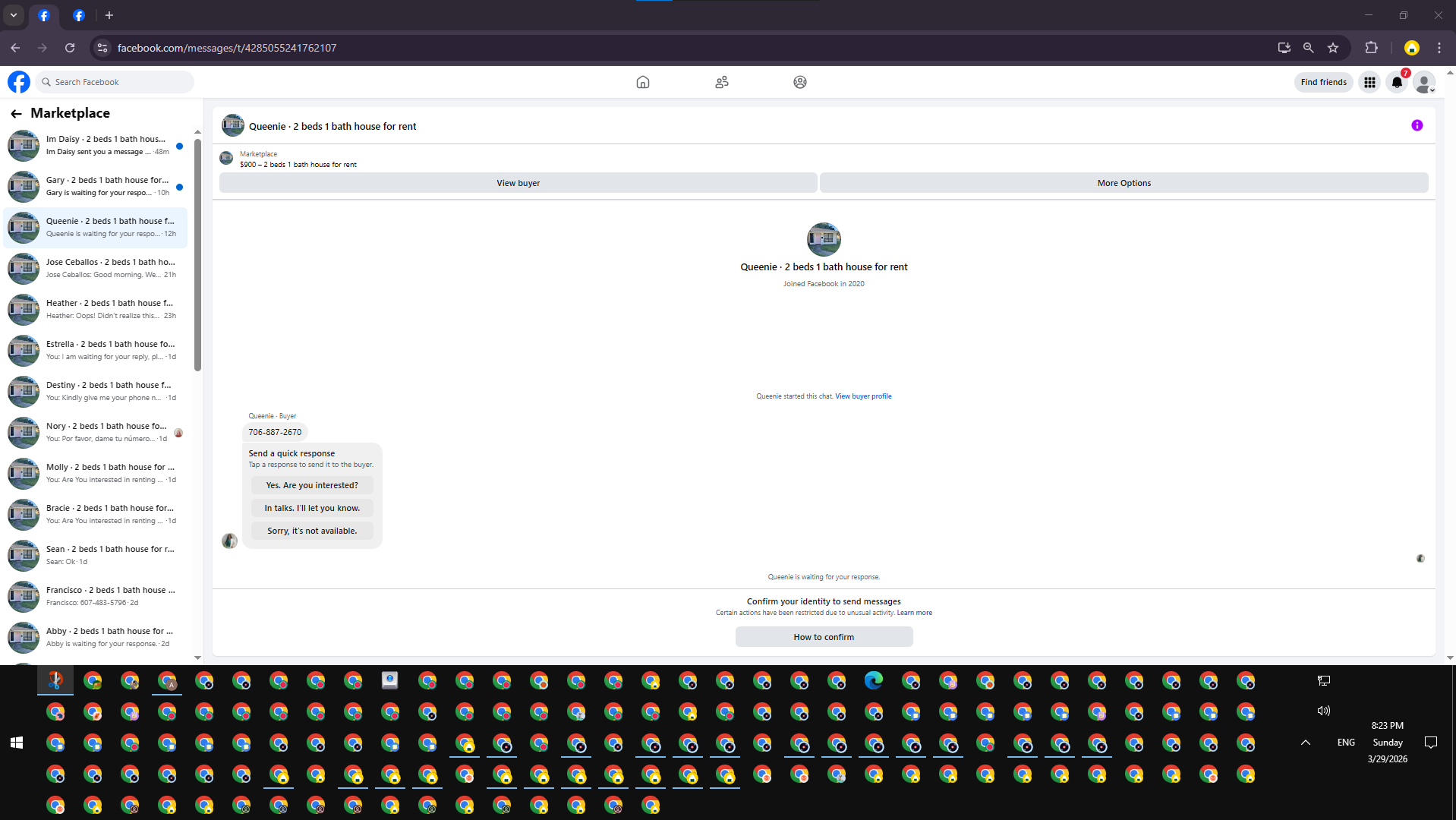Go to the Home feed icon

[x=643, y=82]
